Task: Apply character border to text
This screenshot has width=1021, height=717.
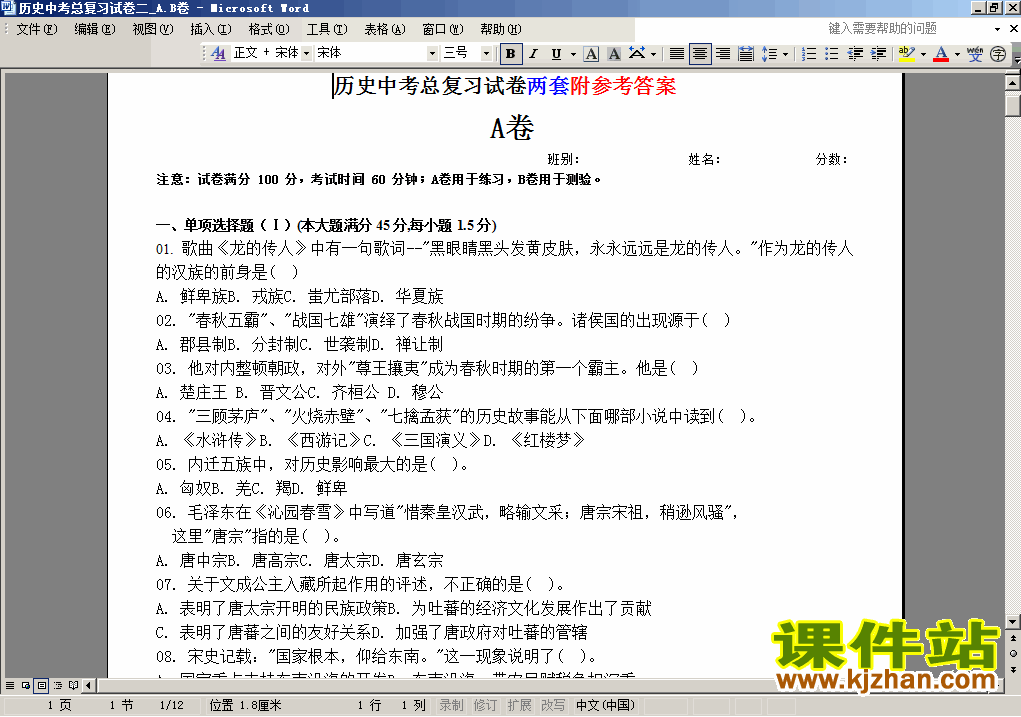Action: tap(591, 53)
